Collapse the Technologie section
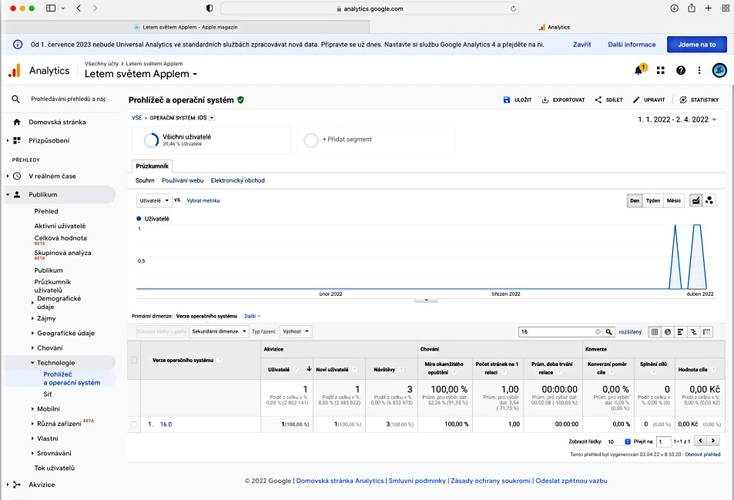Image resolution: width=734 pixels, height=500 pixels. click(x=56, y=362)
